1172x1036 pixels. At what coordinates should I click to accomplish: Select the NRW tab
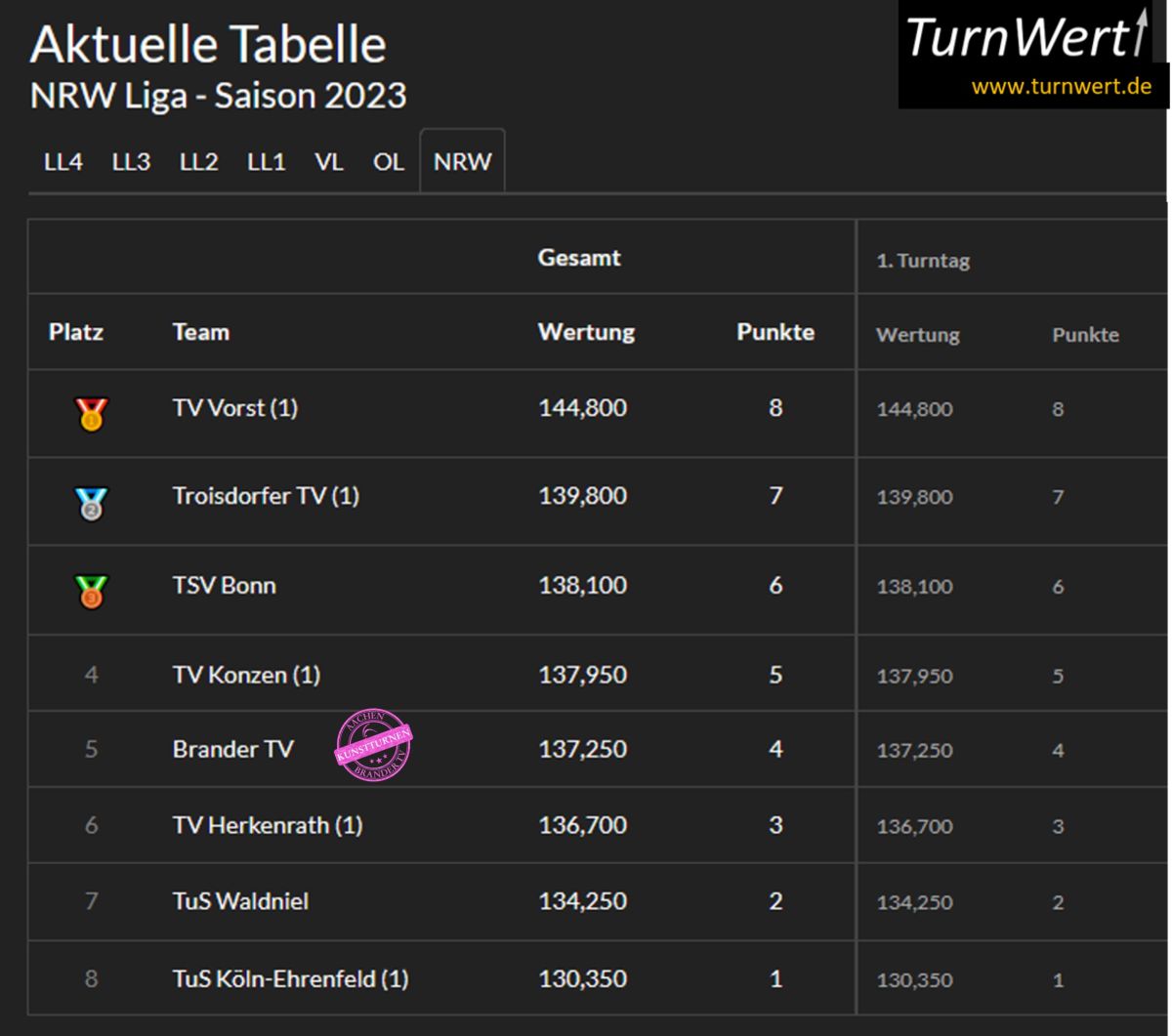(x=462, y=162)
